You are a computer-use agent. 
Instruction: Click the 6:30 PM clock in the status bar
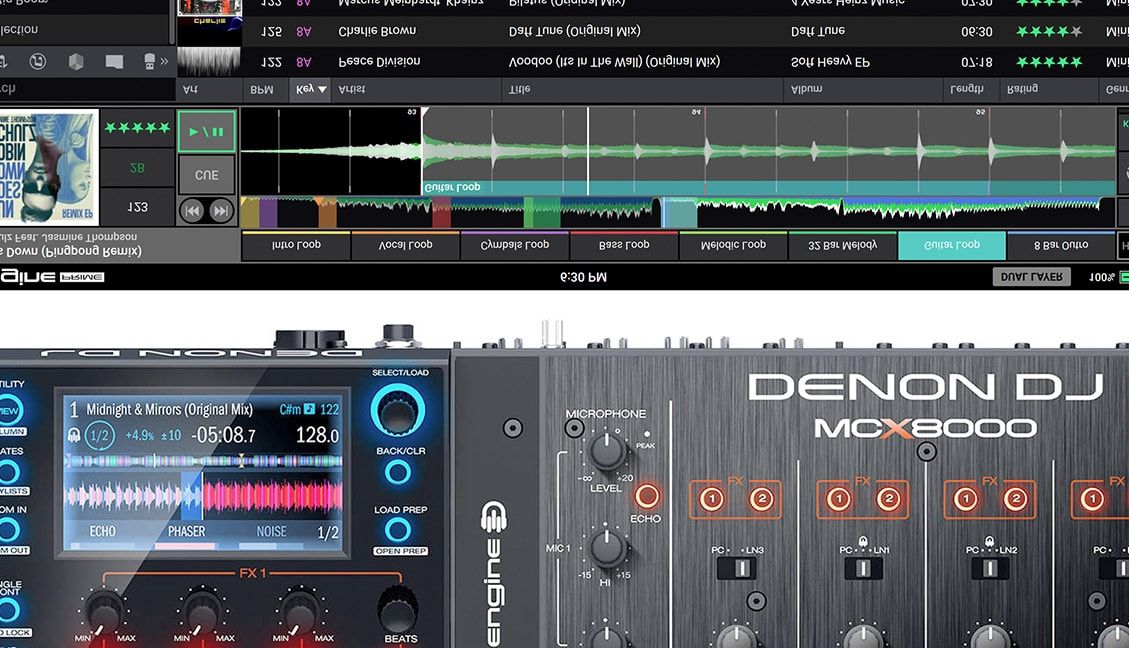[x=583, y=277]
